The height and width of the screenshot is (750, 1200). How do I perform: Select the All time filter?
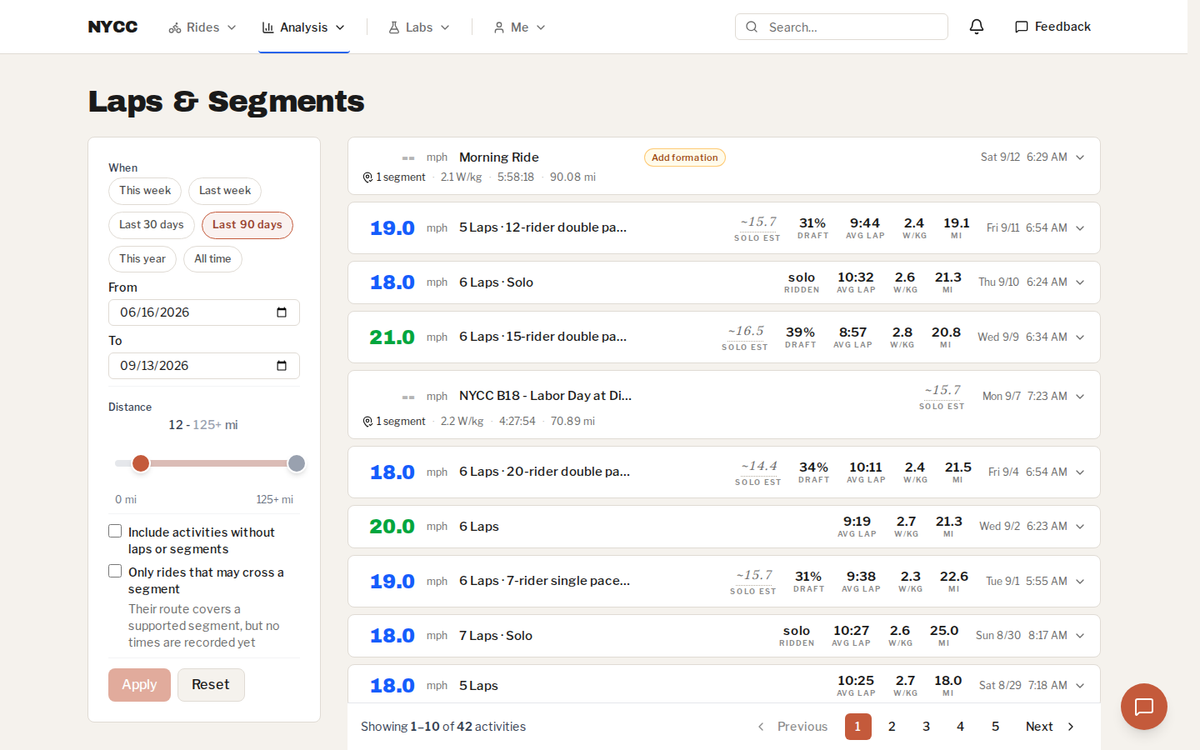pos(212,259)
